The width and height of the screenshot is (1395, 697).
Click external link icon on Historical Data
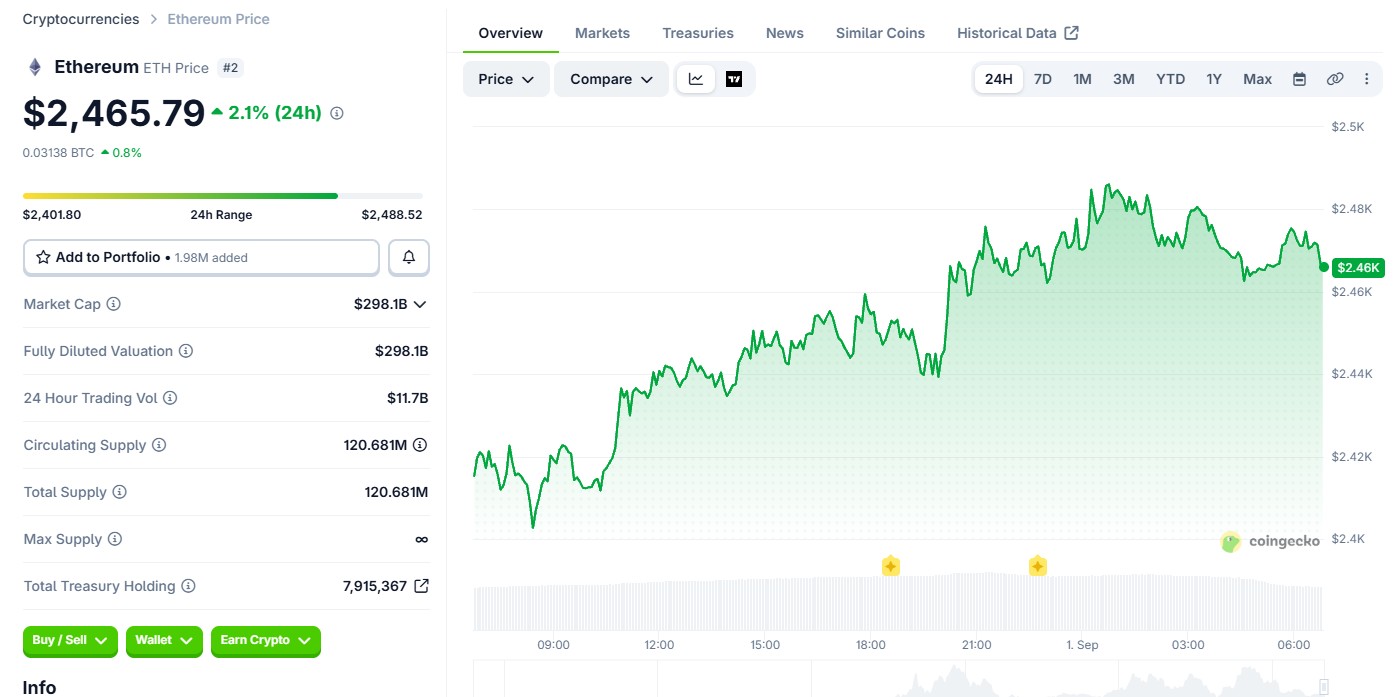point(1071,33)
